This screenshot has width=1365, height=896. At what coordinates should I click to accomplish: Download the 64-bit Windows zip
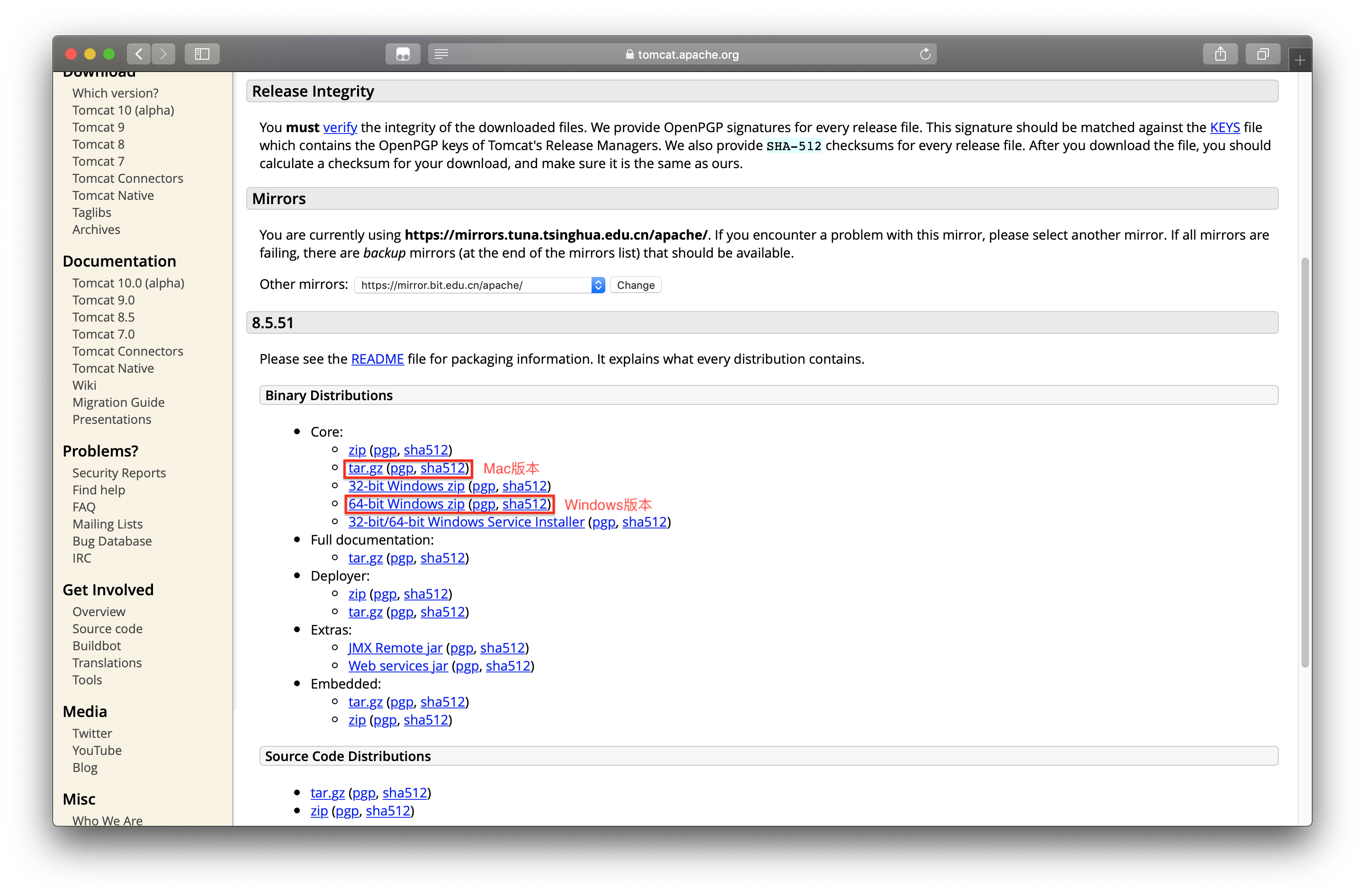coord(406,503)
